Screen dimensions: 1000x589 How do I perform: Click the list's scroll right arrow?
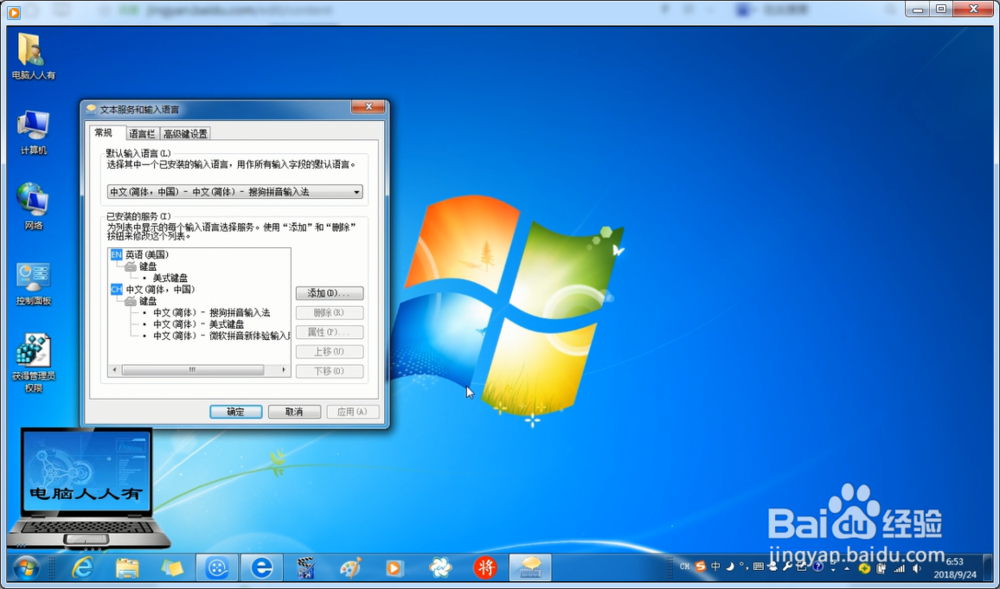pos(284,370)
